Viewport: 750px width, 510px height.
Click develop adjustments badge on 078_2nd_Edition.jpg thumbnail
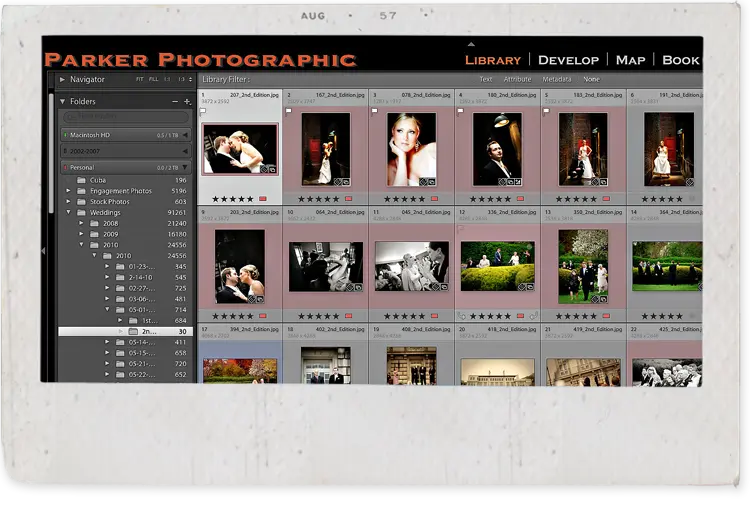(x=423, y=182)
